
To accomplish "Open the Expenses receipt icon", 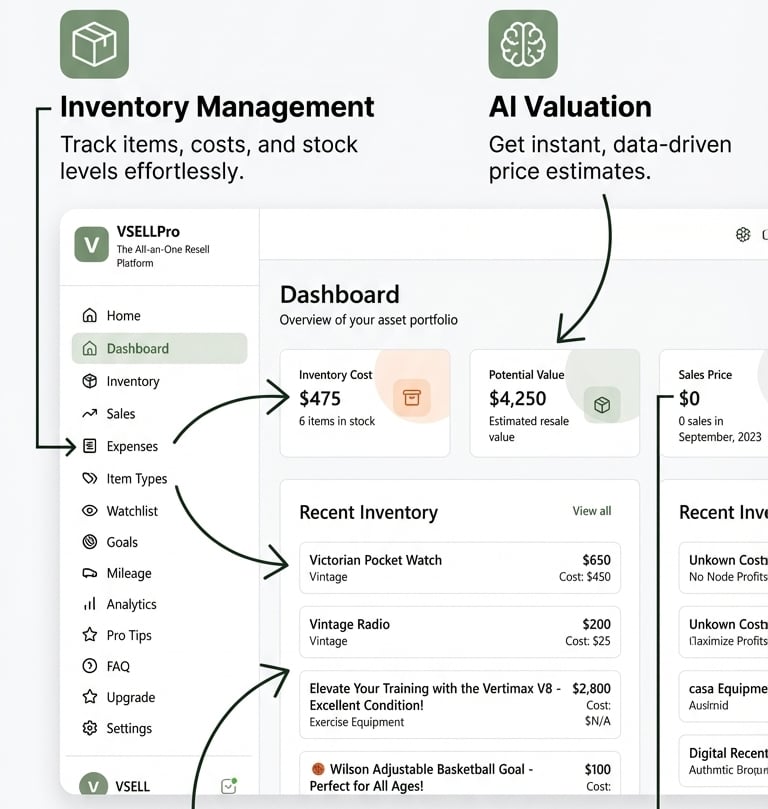I will [90, 446].
